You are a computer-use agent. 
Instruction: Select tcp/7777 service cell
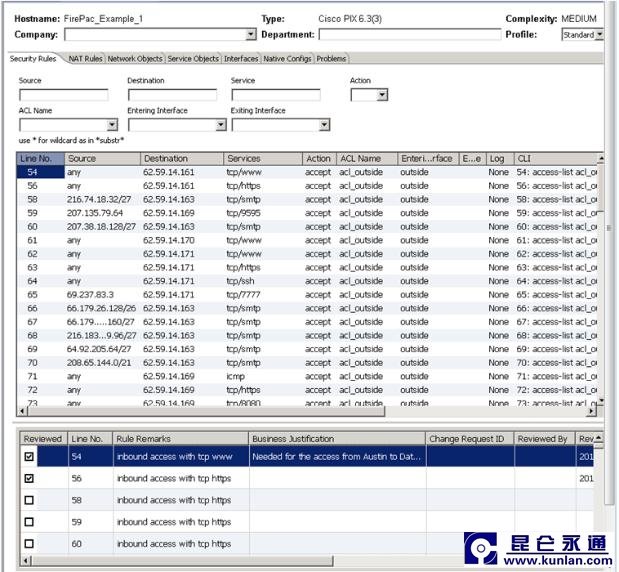[244, 295]
